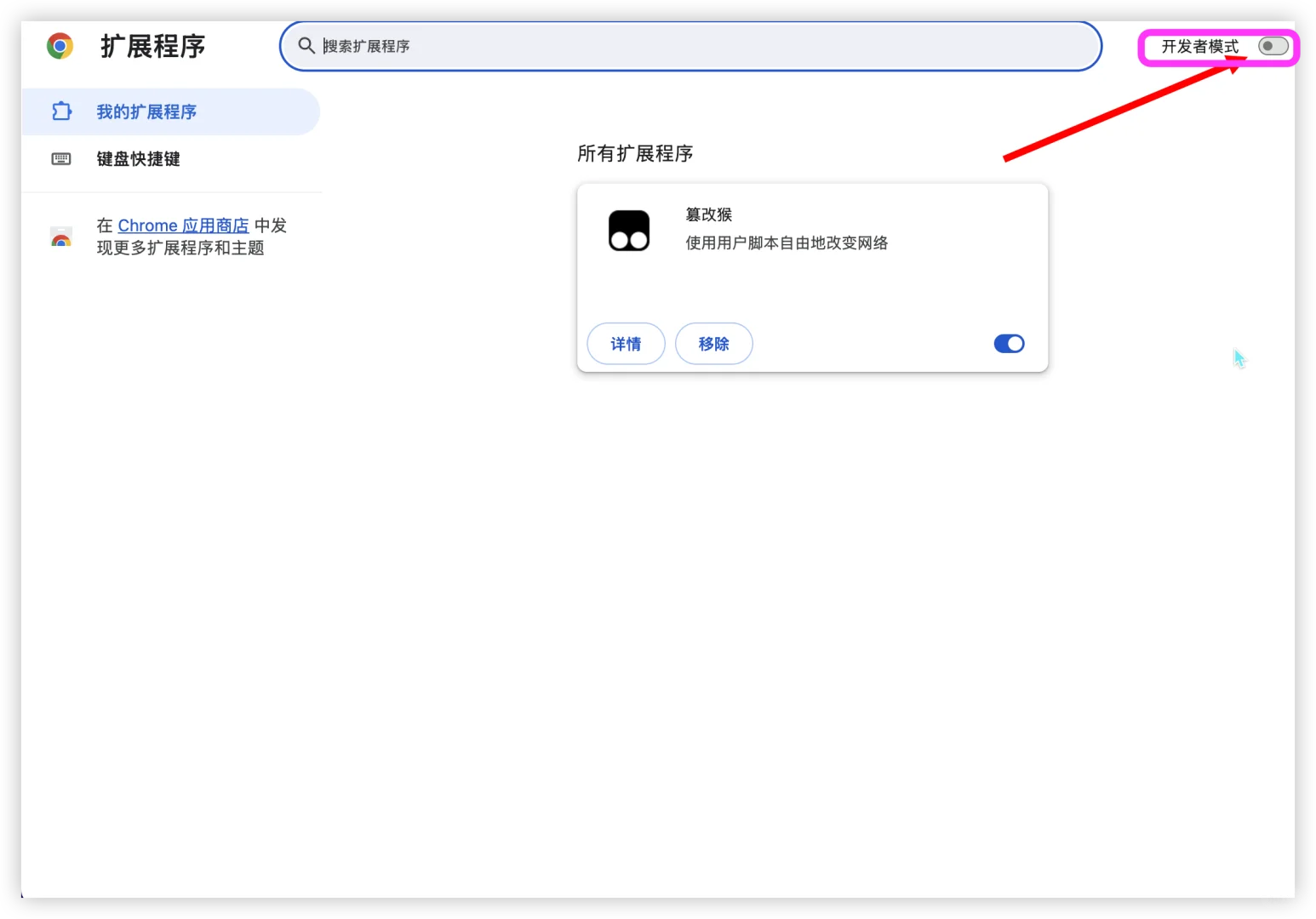Disable the 篡改猴 extension toggle
This screenshot has height=919, width=1316.
(x=1009, y=344)
